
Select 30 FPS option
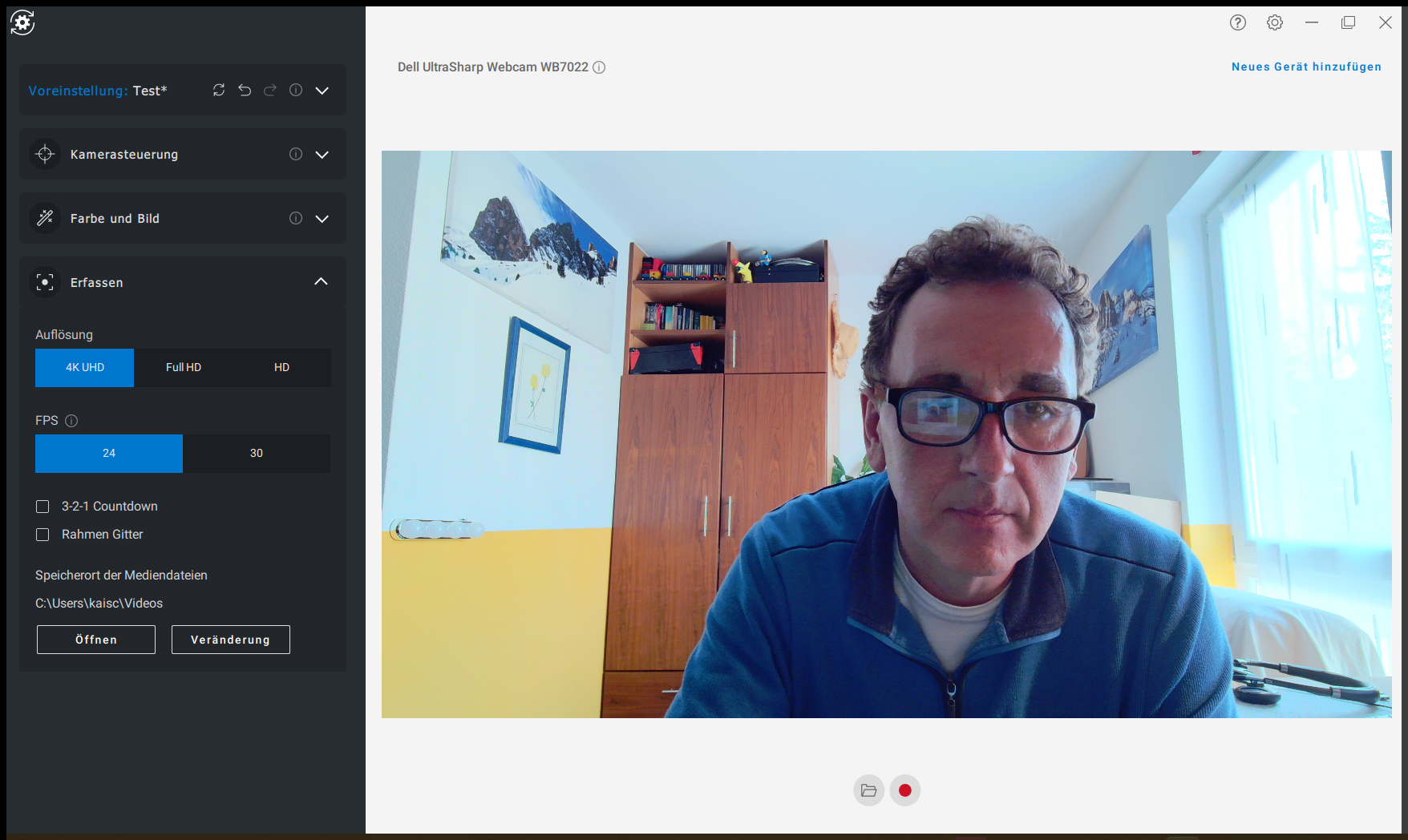[257, 453]
